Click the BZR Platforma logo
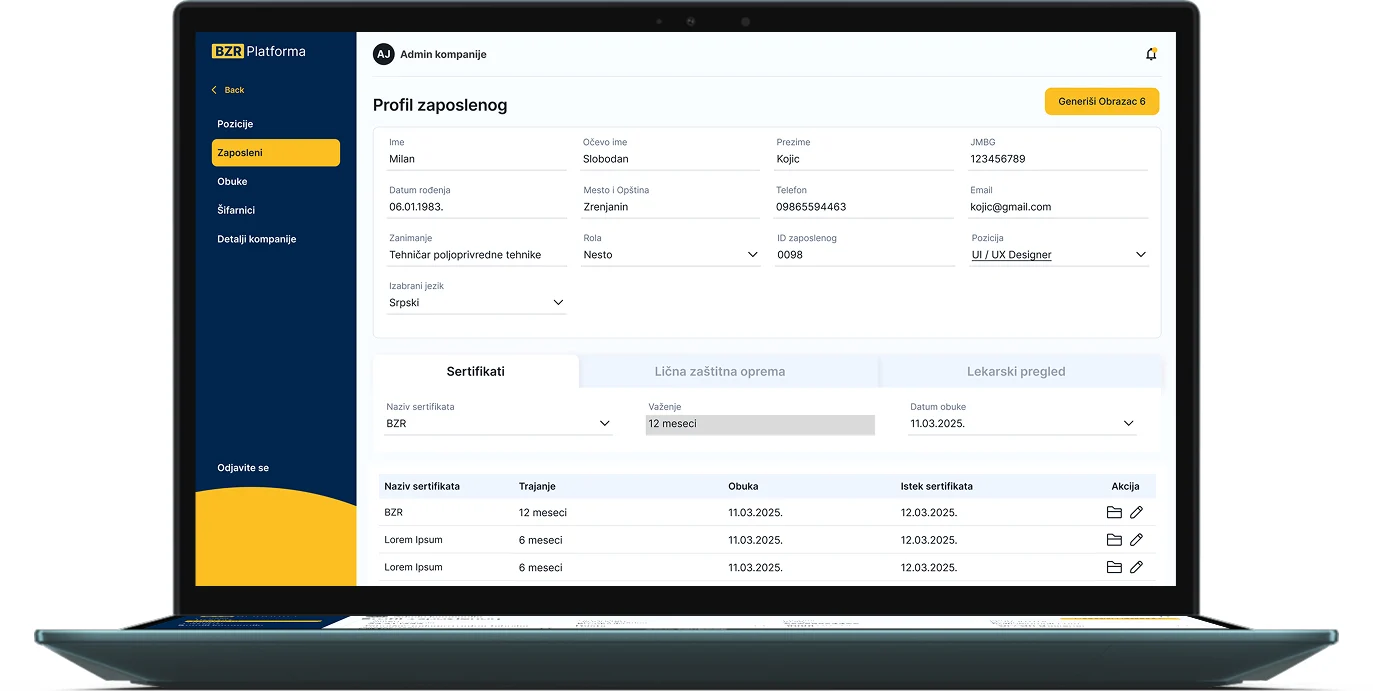Image resolution: width=1373 pixels, height=691 pixels. tap(259, 52)
